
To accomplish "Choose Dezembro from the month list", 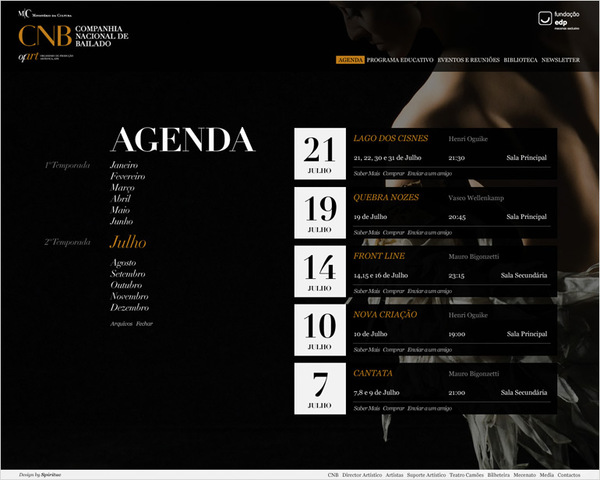I will (130, 308).
